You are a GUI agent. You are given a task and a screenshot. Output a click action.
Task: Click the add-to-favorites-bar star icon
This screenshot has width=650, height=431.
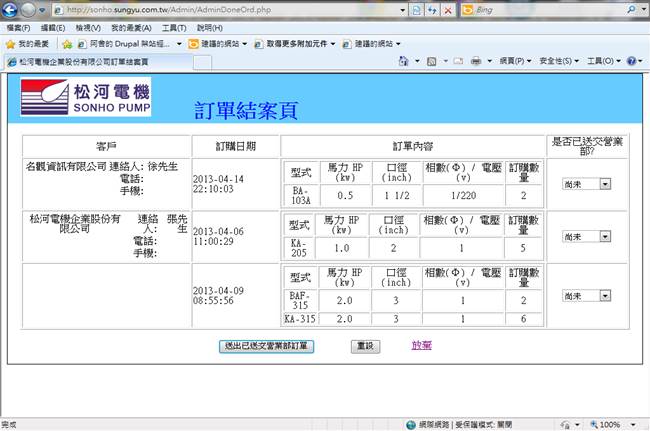click(x=67, y=44)
